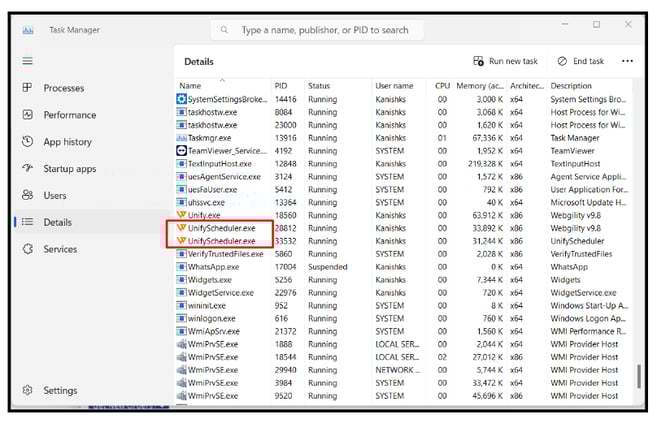670x423 pixels.
Task: Click the vertical scrollbar in process list
Action: click(x=637, y=376)
